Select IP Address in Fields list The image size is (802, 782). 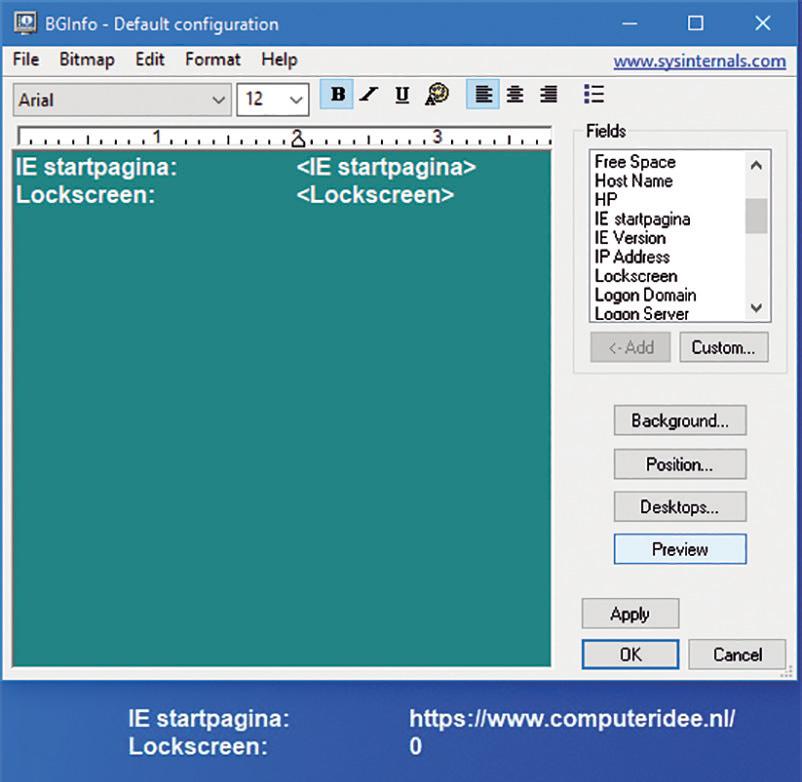click(x=632, y=257)
